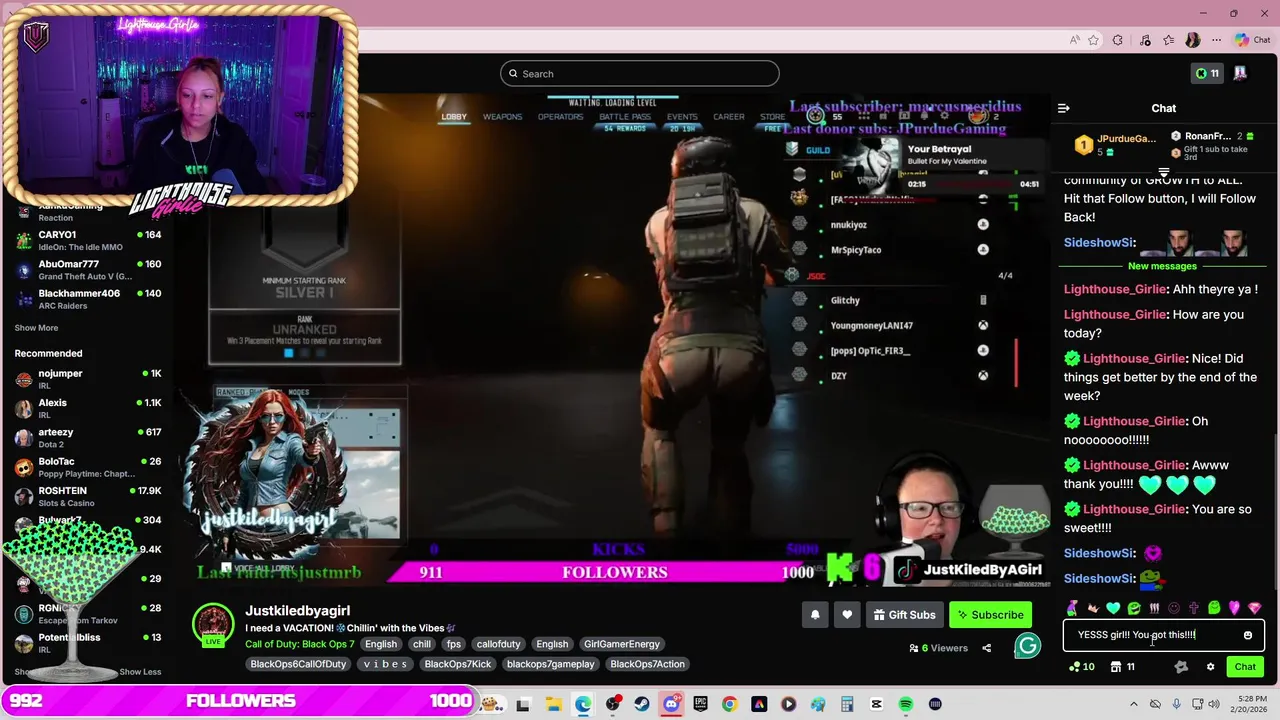Open CARYO1 followed channel
This screenshot has height=720, width=1280.
(88, 240)
